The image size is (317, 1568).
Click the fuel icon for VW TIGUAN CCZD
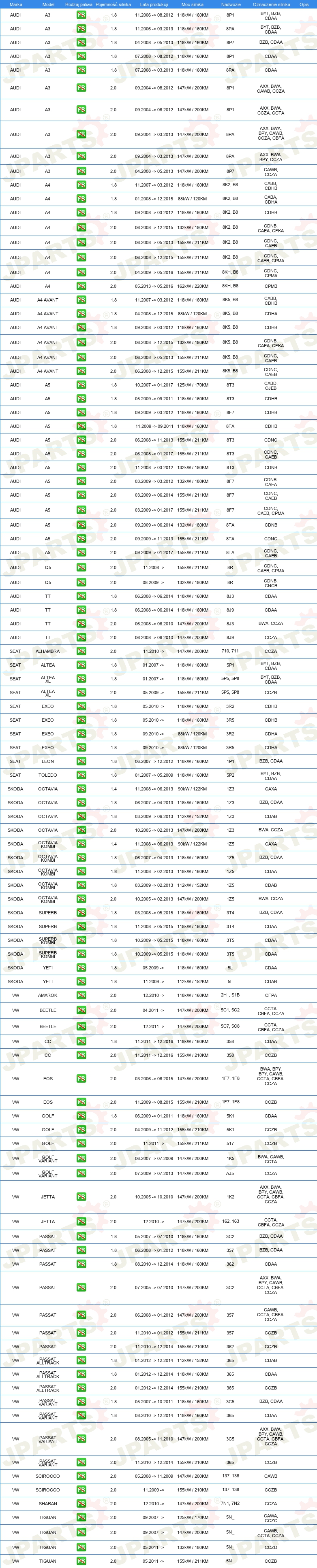[x=81, y=1547]
